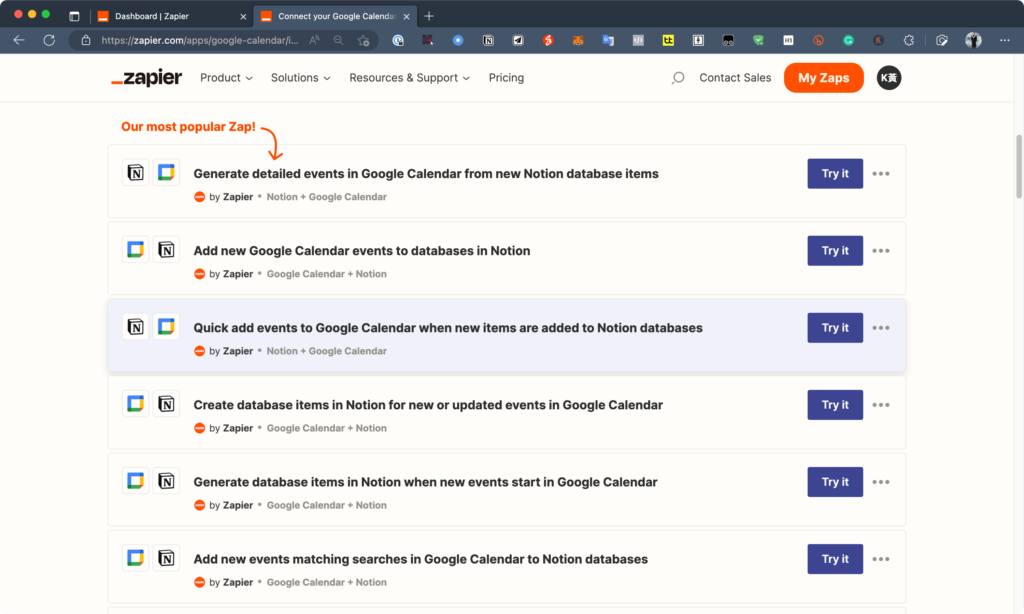1024x614 pixels.
Task: Go back using browser back arrow
Action: pos(19,40)
